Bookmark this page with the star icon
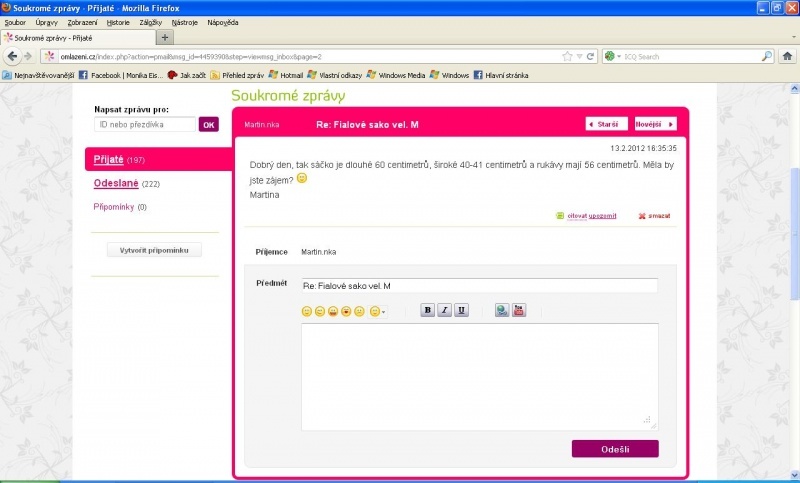The width and height of the screenshot is (800, 483). (x=567, y=56)
